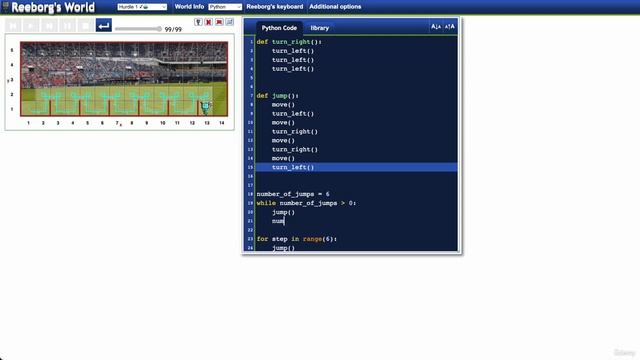Click the Reeborg robot in the world

(x=205, y=108)
